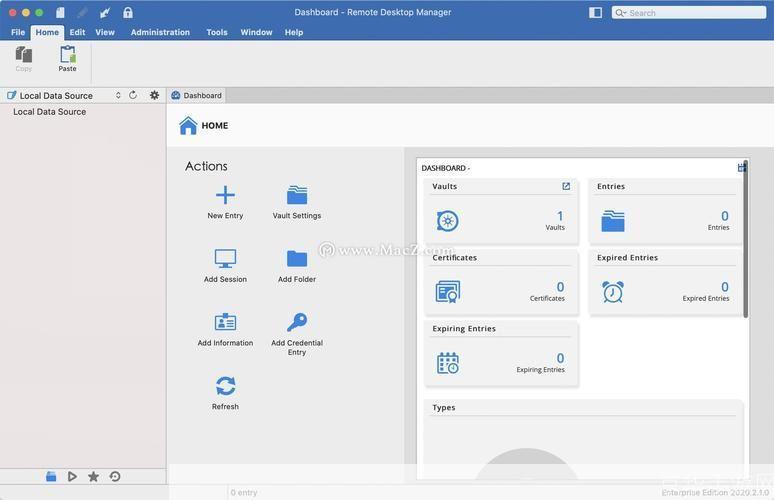774x500 pixels.
Task: Click the '0 entry' status bar text
Action: tap(244, 493)
